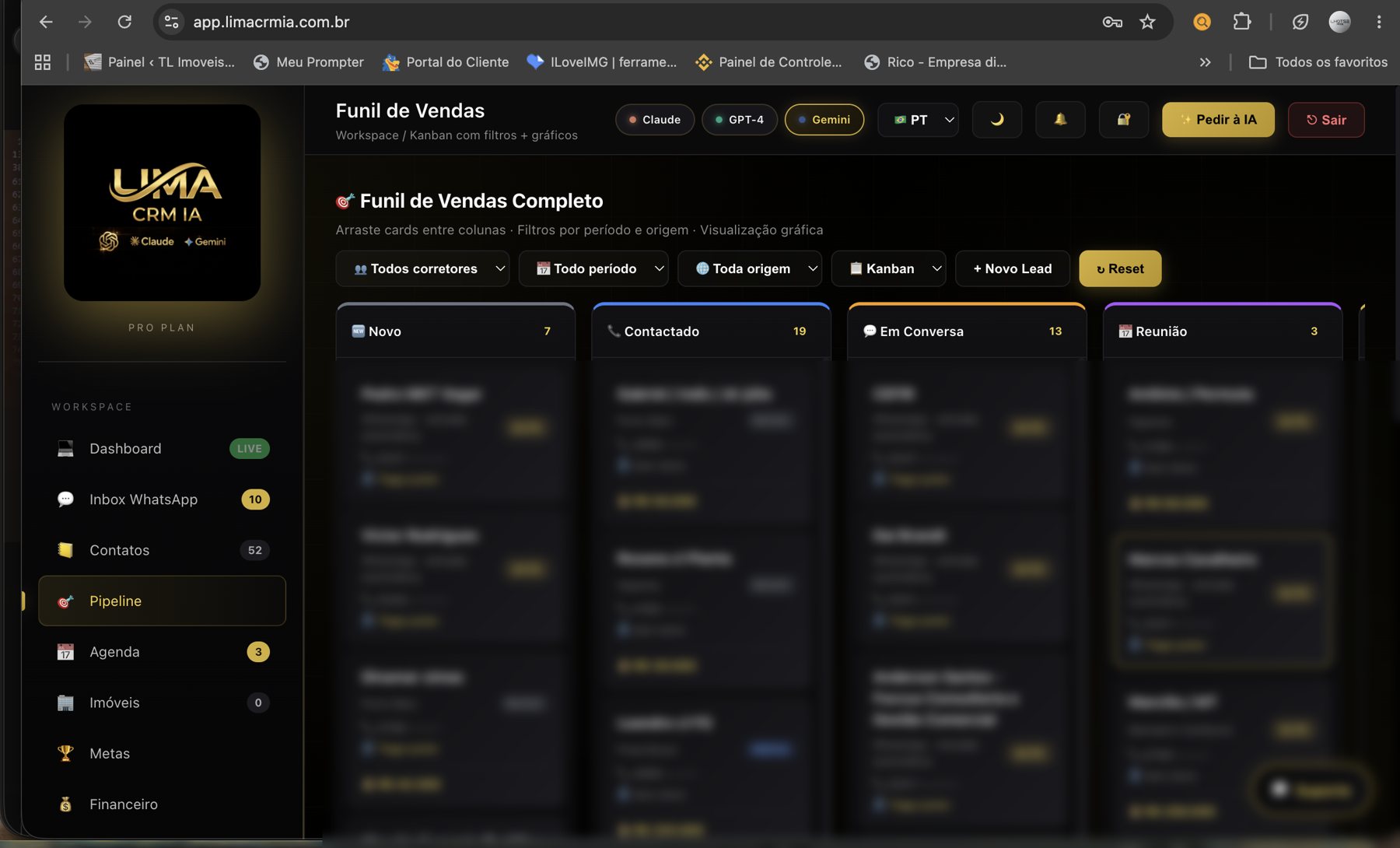This screenshot has height=848, width=1400.
Task: Open the Todos corretores filter dropdown
Action: (x=422, y=268)
